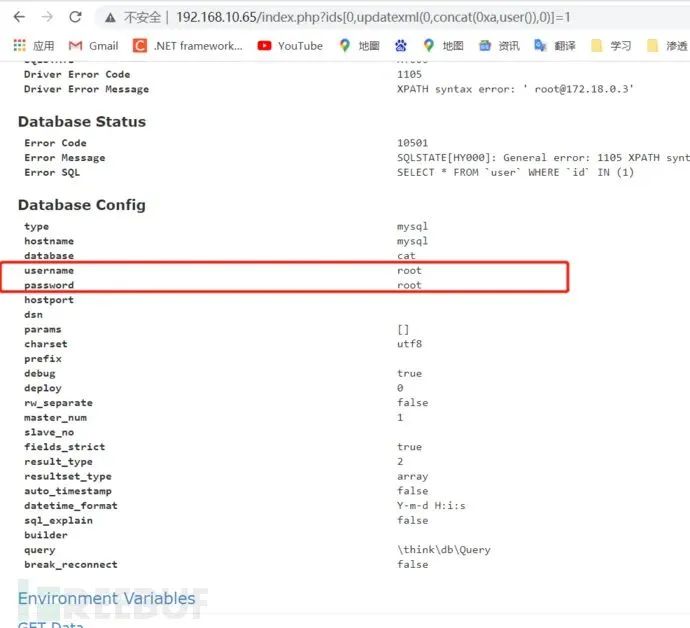Open the 学习 bookmark folder
Screen dimensions: 690x628
(x=611, y=46)
